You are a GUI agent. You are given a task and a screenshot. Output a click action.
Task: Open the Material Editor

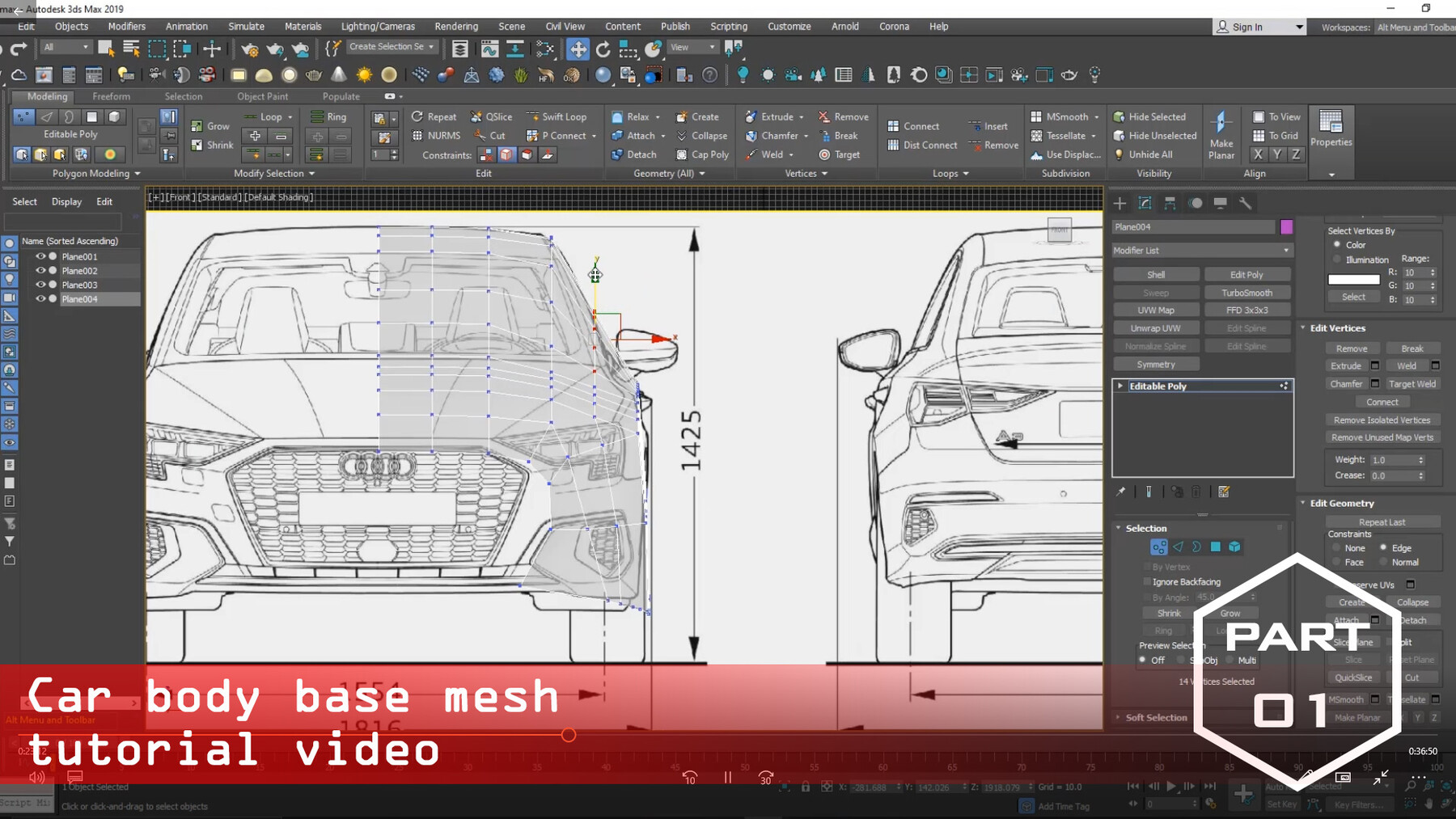(943, 74)
